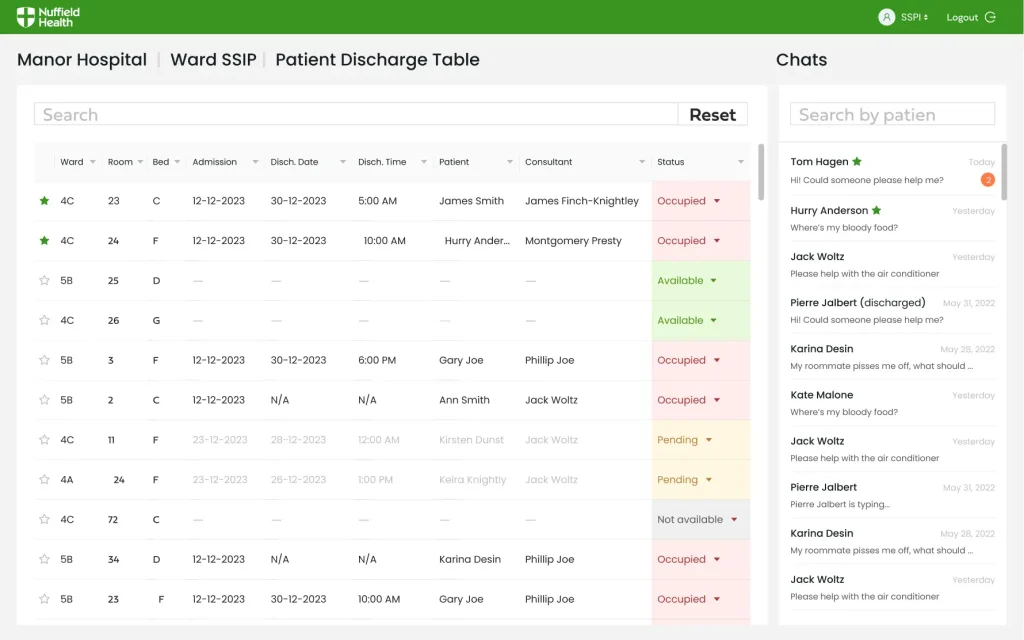Expand the Not available status dropdown
1024x640 pixels.
pos(734,520)
